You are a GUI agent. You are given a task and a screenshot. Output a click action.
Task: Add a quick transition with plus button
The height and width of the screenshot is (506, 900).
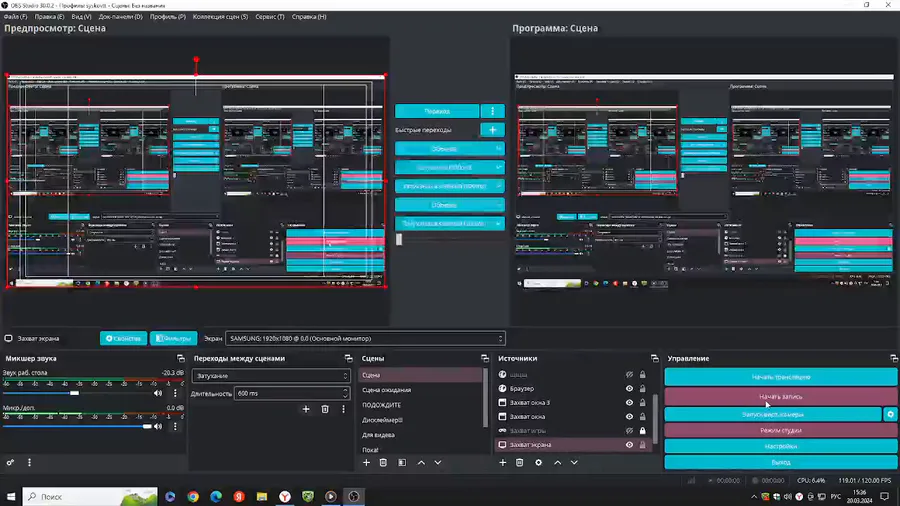tap(492, 130)
